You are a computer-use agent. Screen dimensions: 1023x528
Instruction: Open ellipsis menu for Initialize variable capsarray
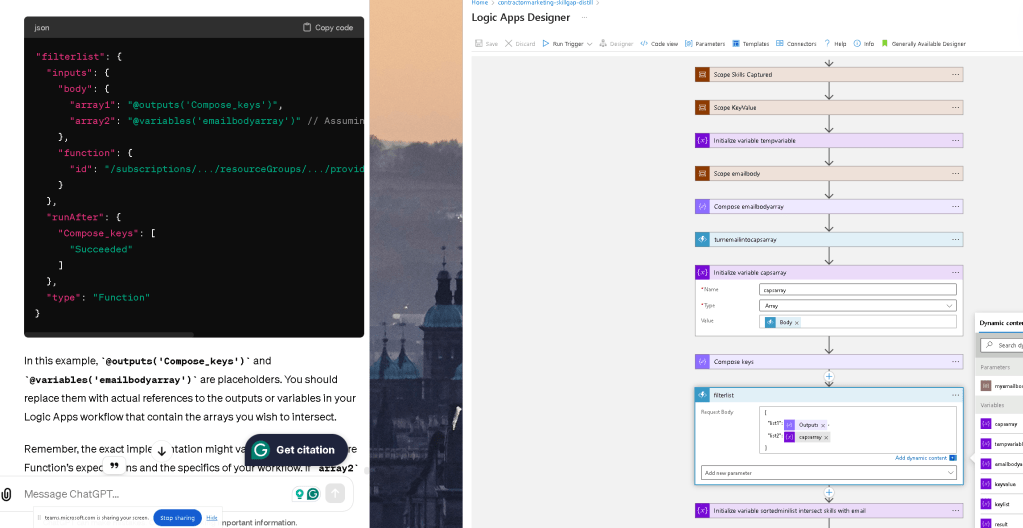pyautogui.click(x=955, y=272)
